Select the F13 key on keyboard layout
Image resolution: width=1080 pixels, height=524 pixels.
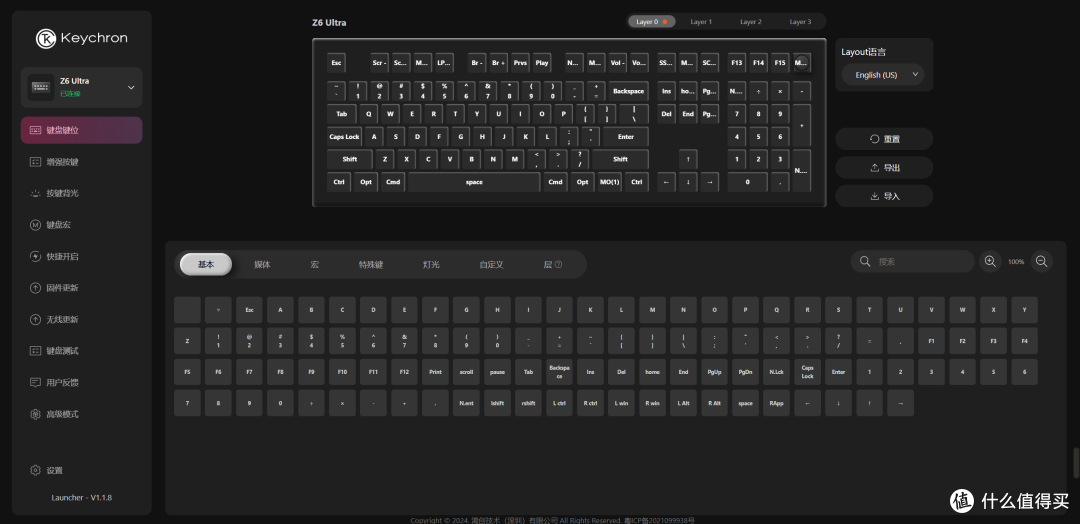(x=736, y=63)
